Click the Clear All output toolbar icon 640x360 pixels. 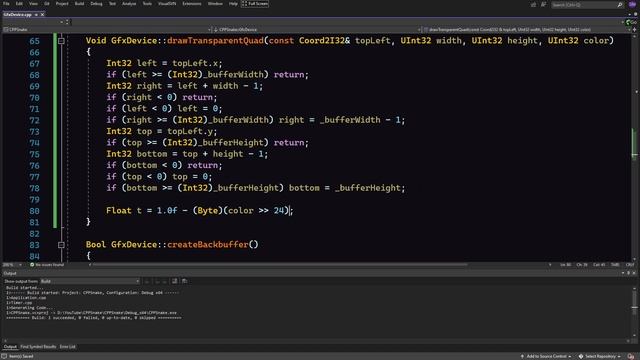[x=175, y=281]
